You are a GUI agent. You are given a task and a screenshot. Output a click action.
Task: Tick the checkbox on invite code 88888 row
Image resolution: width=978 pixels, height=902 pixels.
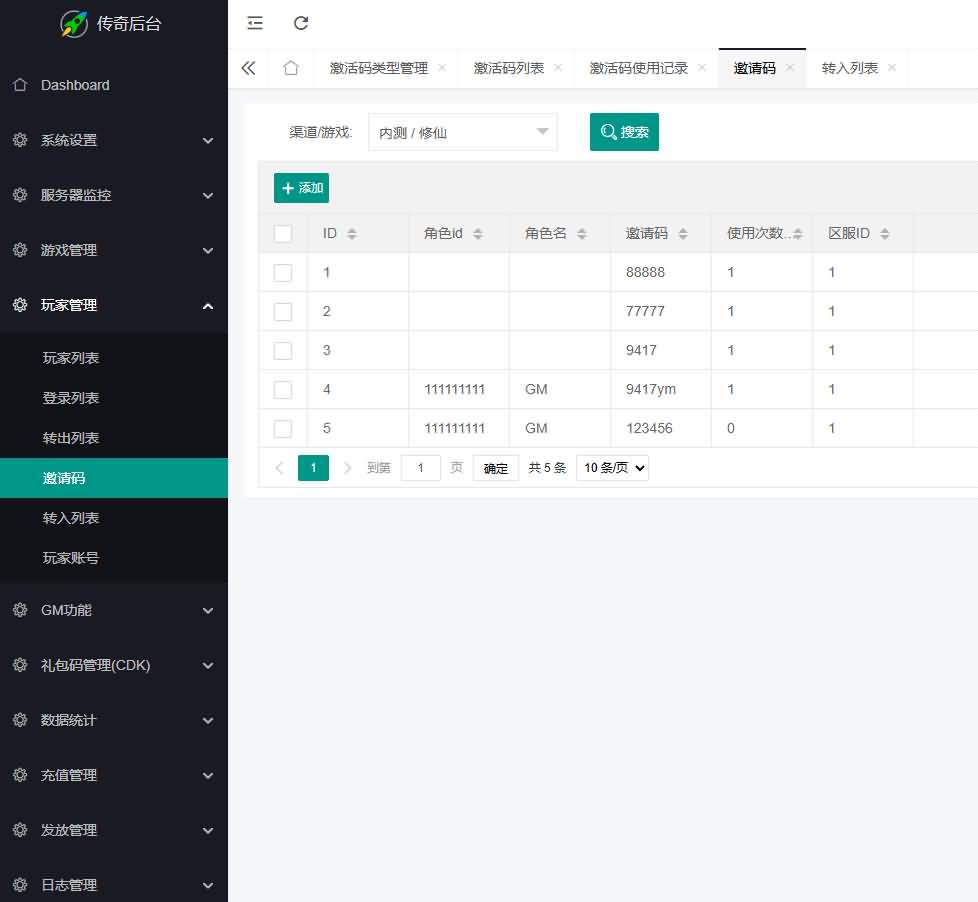[x=283, y=271]
